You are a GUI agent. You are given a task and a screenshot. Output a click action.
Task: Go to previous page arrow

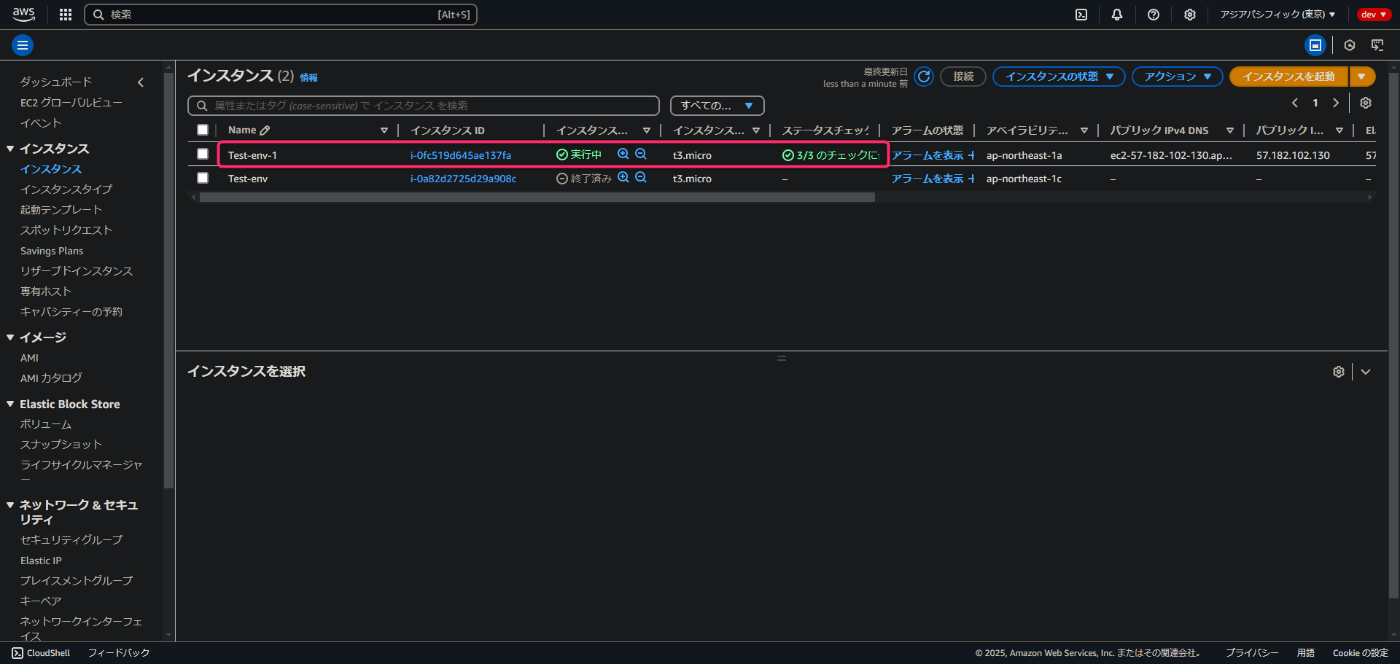(x=1295, y=103)
